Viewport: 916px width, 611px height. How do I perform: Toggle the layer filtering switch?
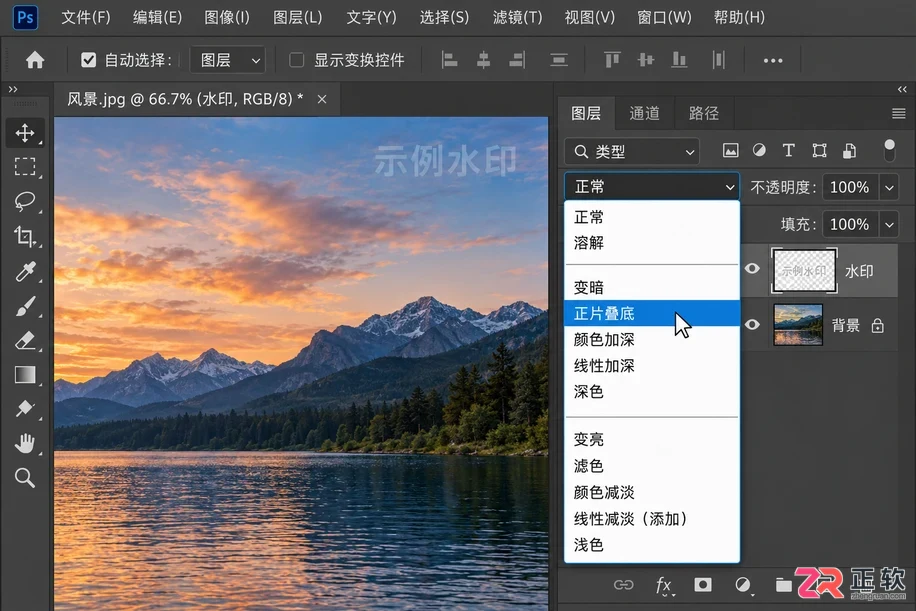click(x=889, y=151)
